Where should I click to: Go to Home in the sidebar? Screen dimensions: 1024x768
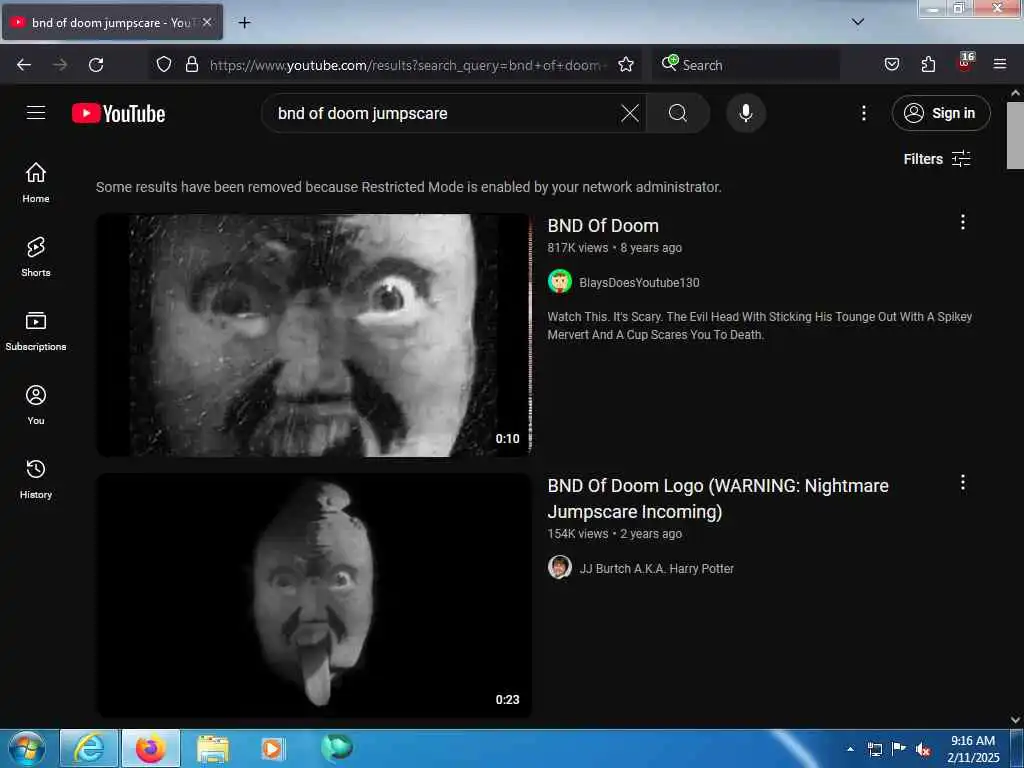pyautogui.click(x=36, y=182)
